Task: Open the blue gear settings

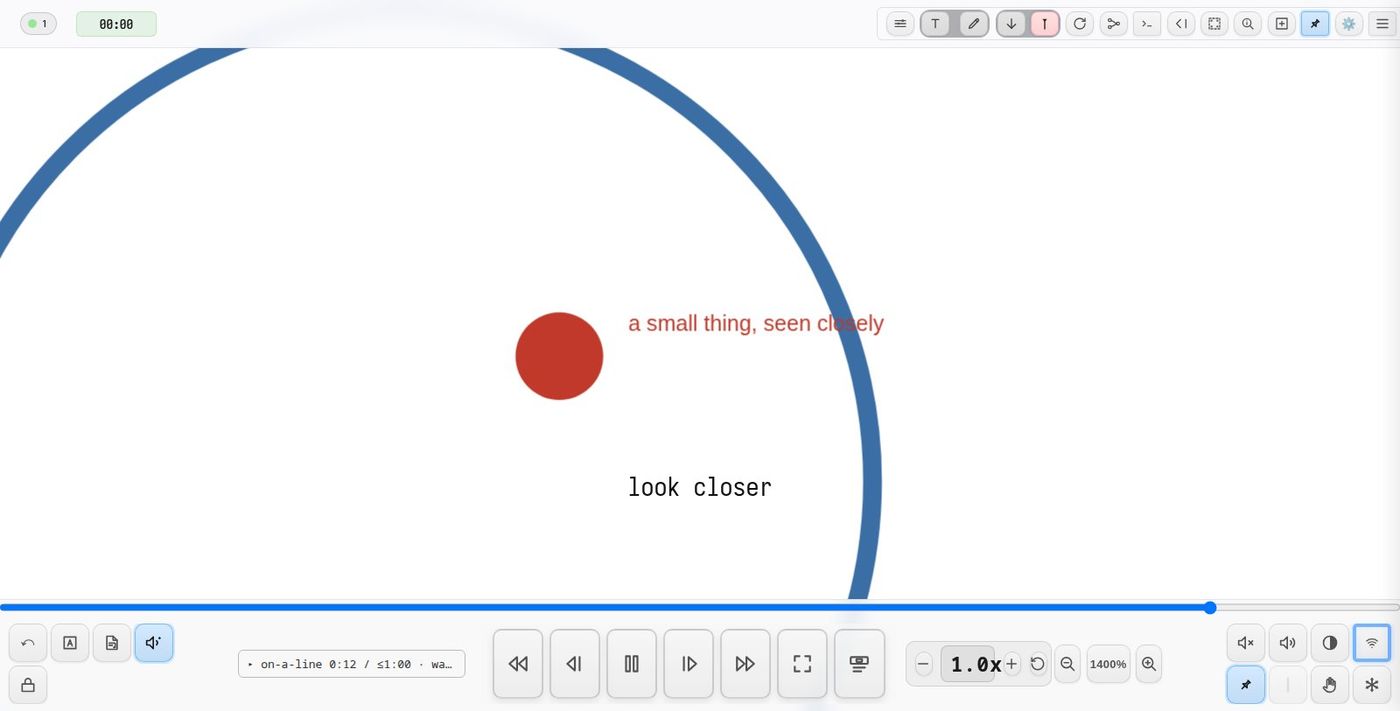Action: (x=1349, y=24)
